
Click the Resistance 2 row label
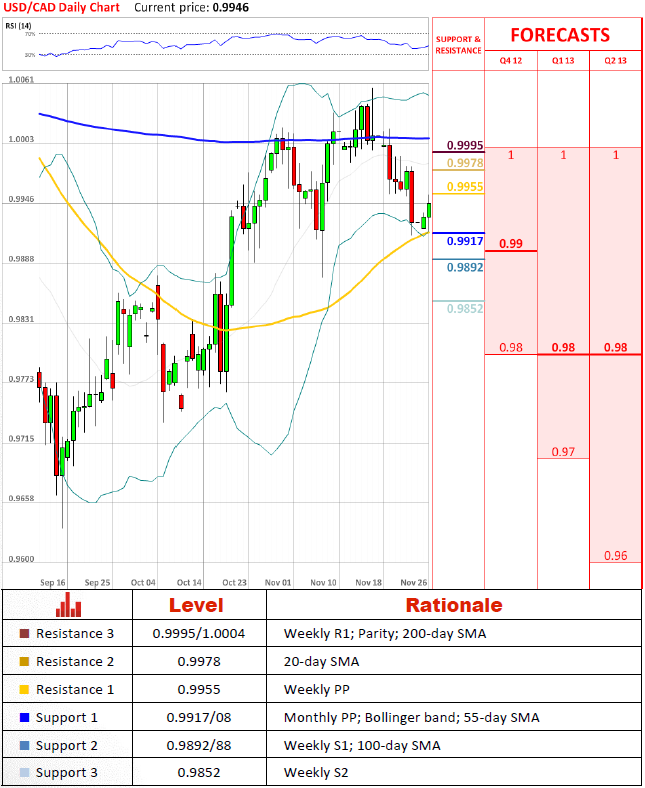pyautogui.click(x=75, y=661)
